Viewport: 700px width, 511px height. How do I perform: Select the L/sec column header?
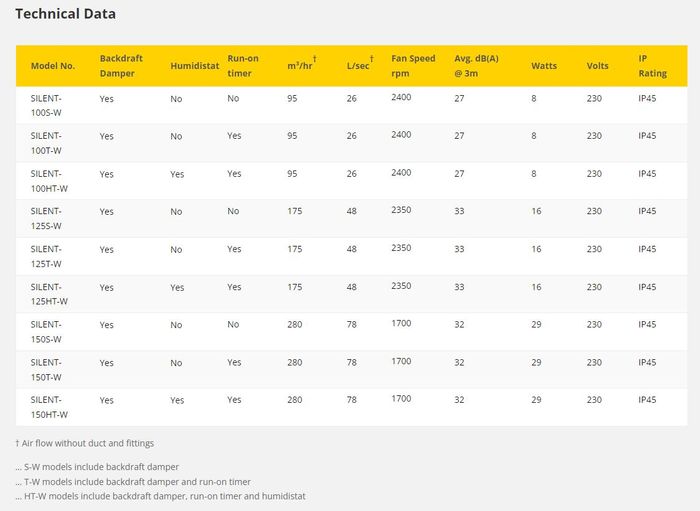(359, 65)
